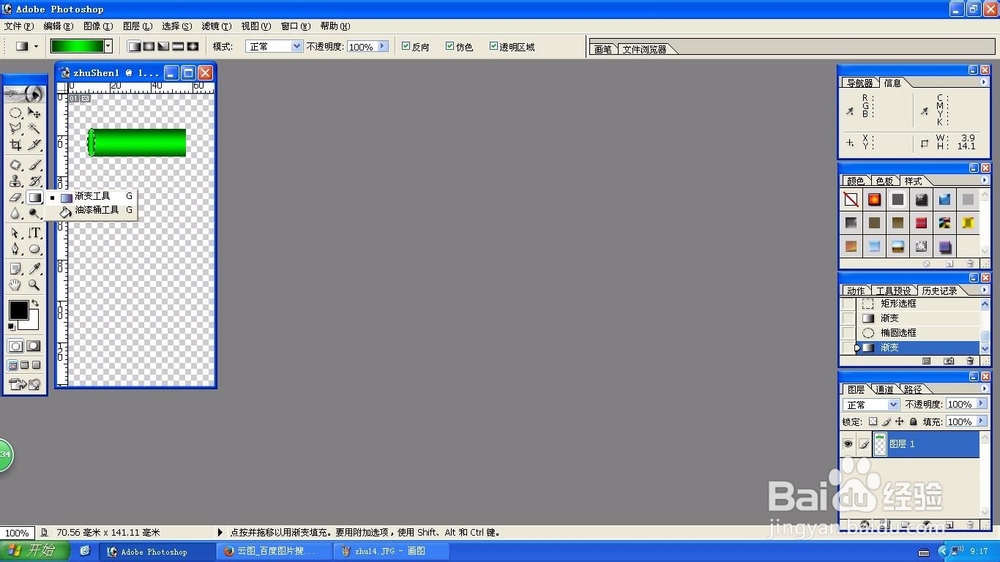Toggle lock position in Layers panel

899,422
